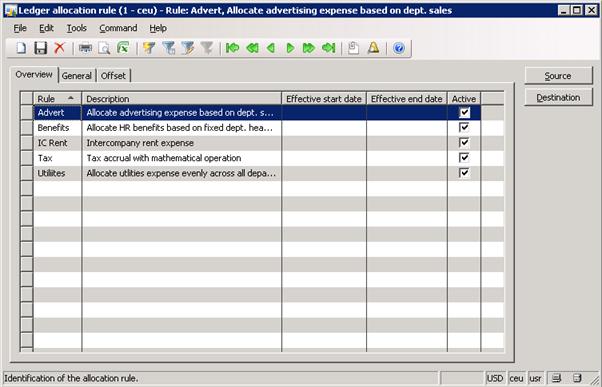
Task: Click the lightning funnel filter icon
Action: (x=149, y=48)
